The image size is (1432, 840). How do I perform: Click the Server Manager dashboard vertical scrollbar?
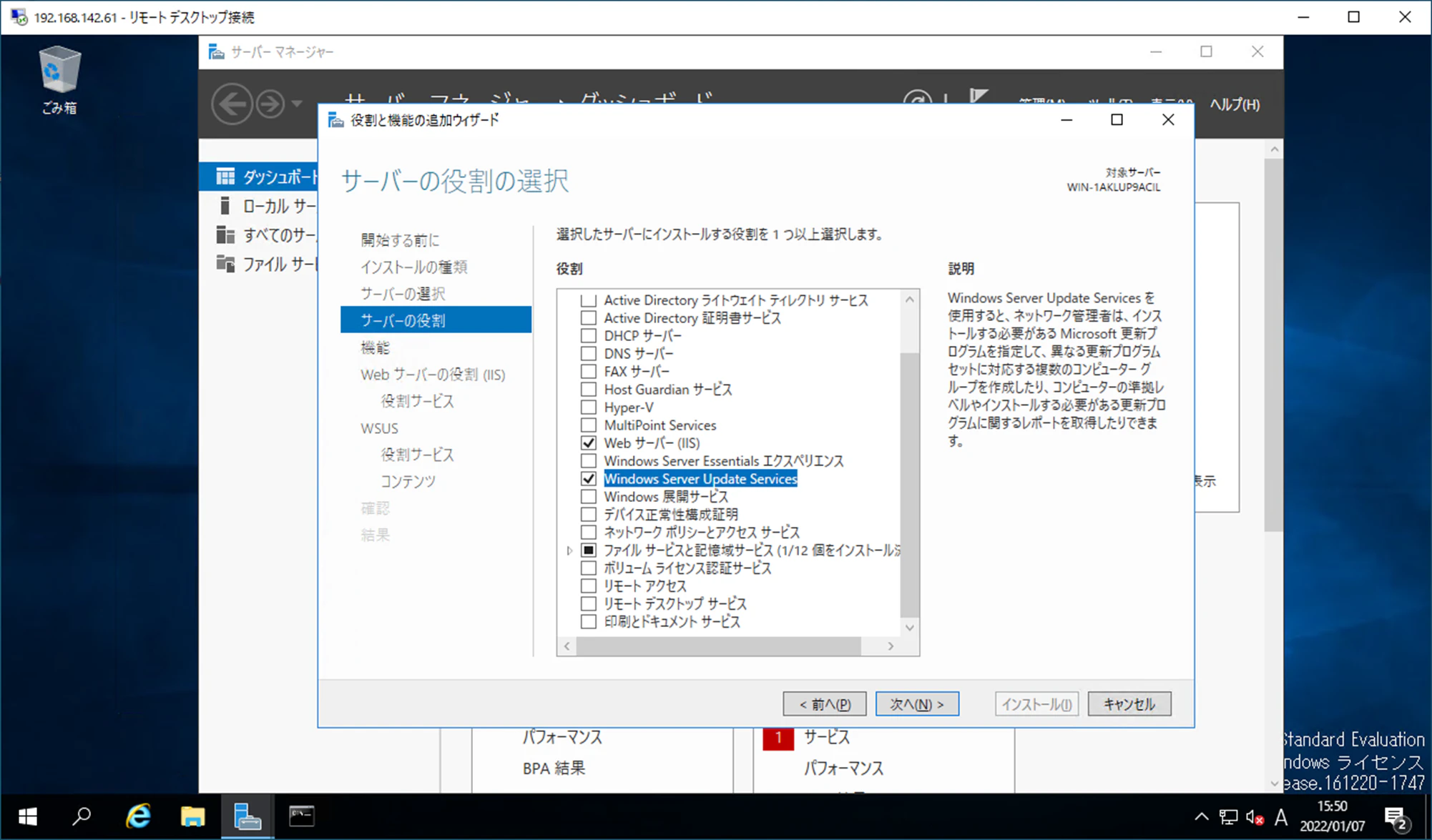[x=1274, y=345]
